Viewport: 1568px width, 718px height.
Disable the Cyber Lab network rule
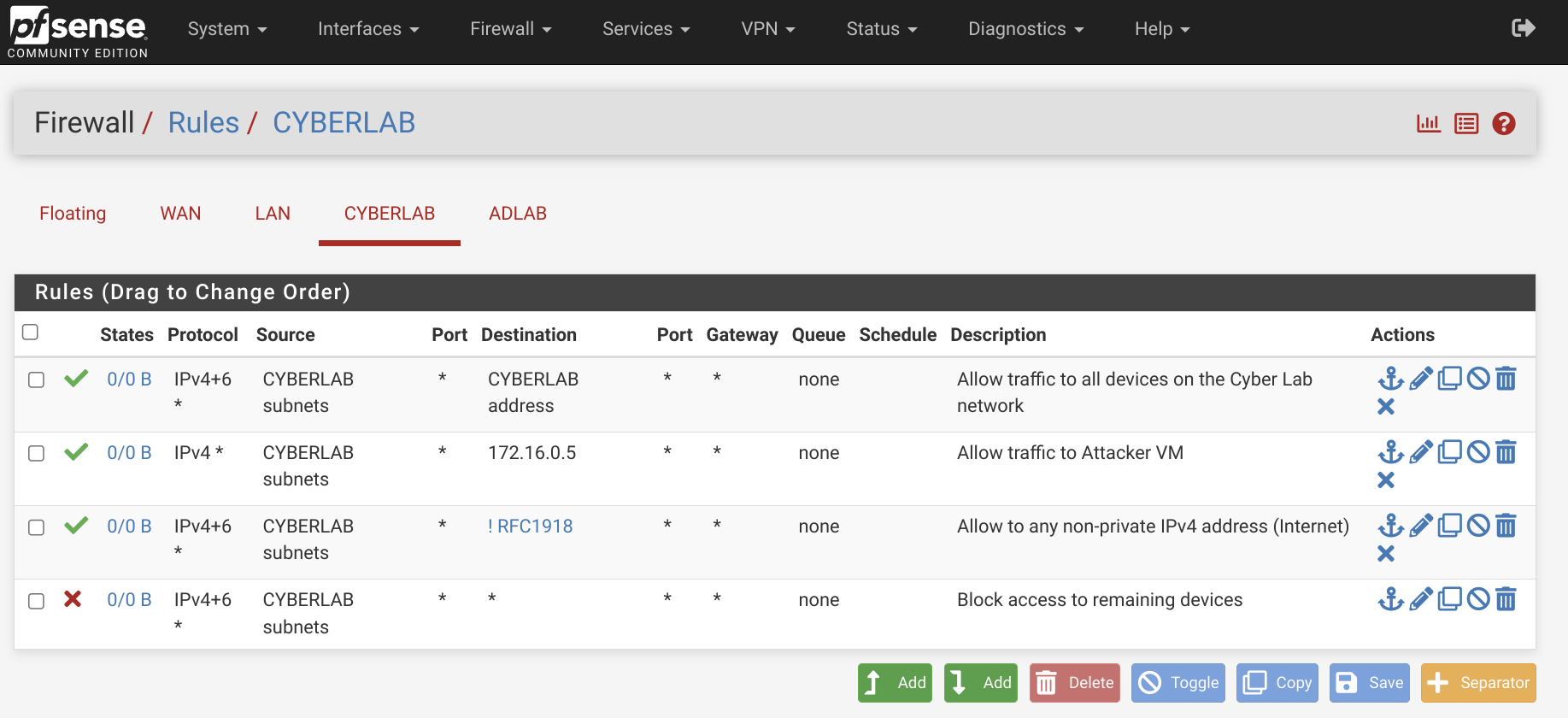(1478, 379)
